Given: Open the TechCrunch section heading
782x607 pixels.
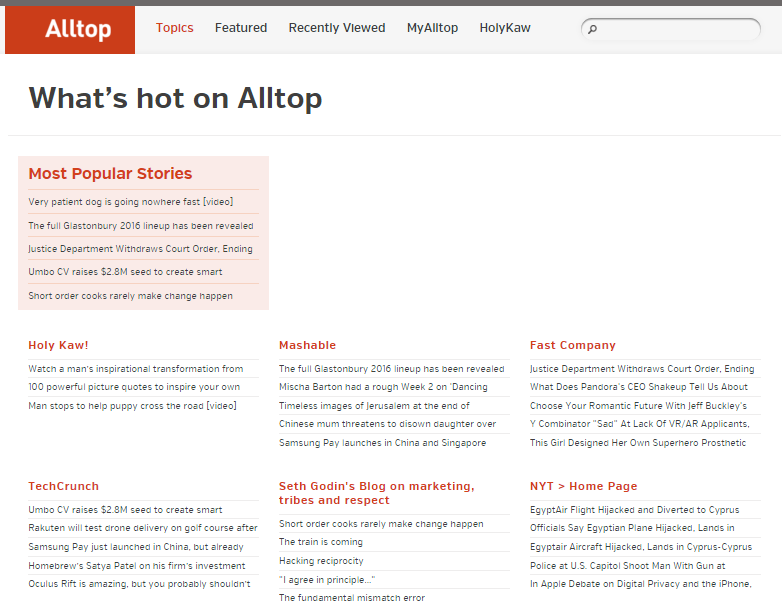Looking at the screenshot, I should click(63, 486).
